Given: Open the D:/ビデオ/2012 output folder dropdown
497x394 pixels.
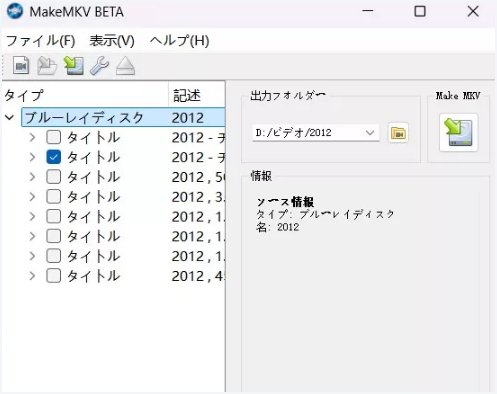Looking at the screenshot, I should (x=369, y=133).
